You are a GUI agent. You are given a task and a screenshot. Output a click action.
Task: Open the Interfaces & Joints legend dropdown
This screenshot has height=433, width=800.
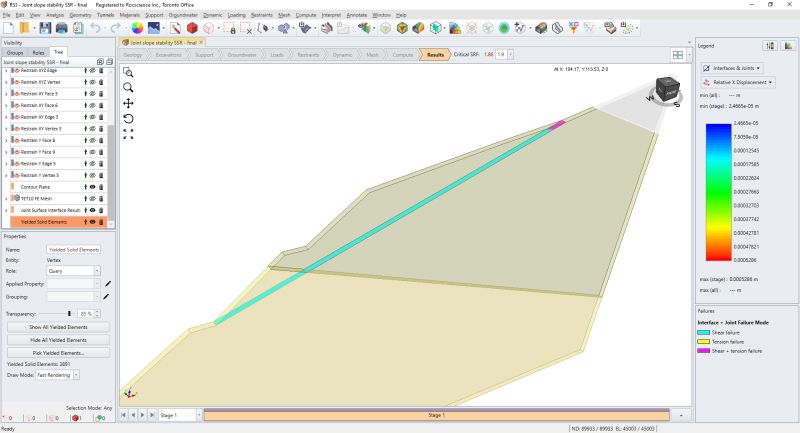click(x=732, y=68)
